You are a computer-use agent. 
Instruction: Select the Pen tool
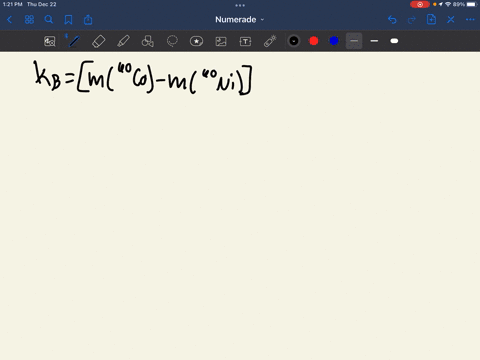point(74,41)
